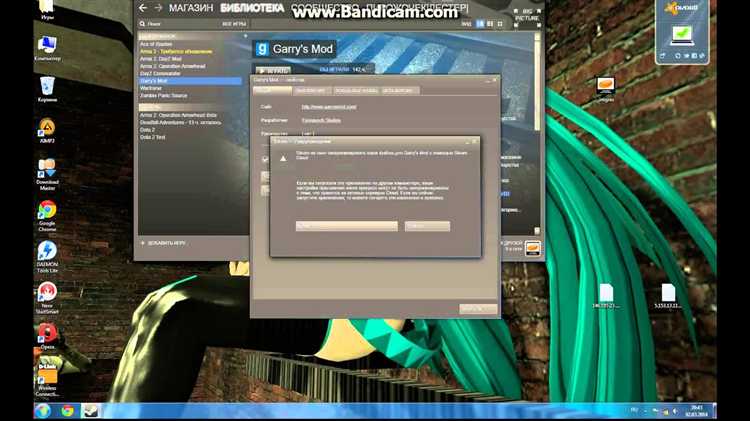Click the Steam forward arrow
The image size is (750, 421).
[x=158, y=8]
